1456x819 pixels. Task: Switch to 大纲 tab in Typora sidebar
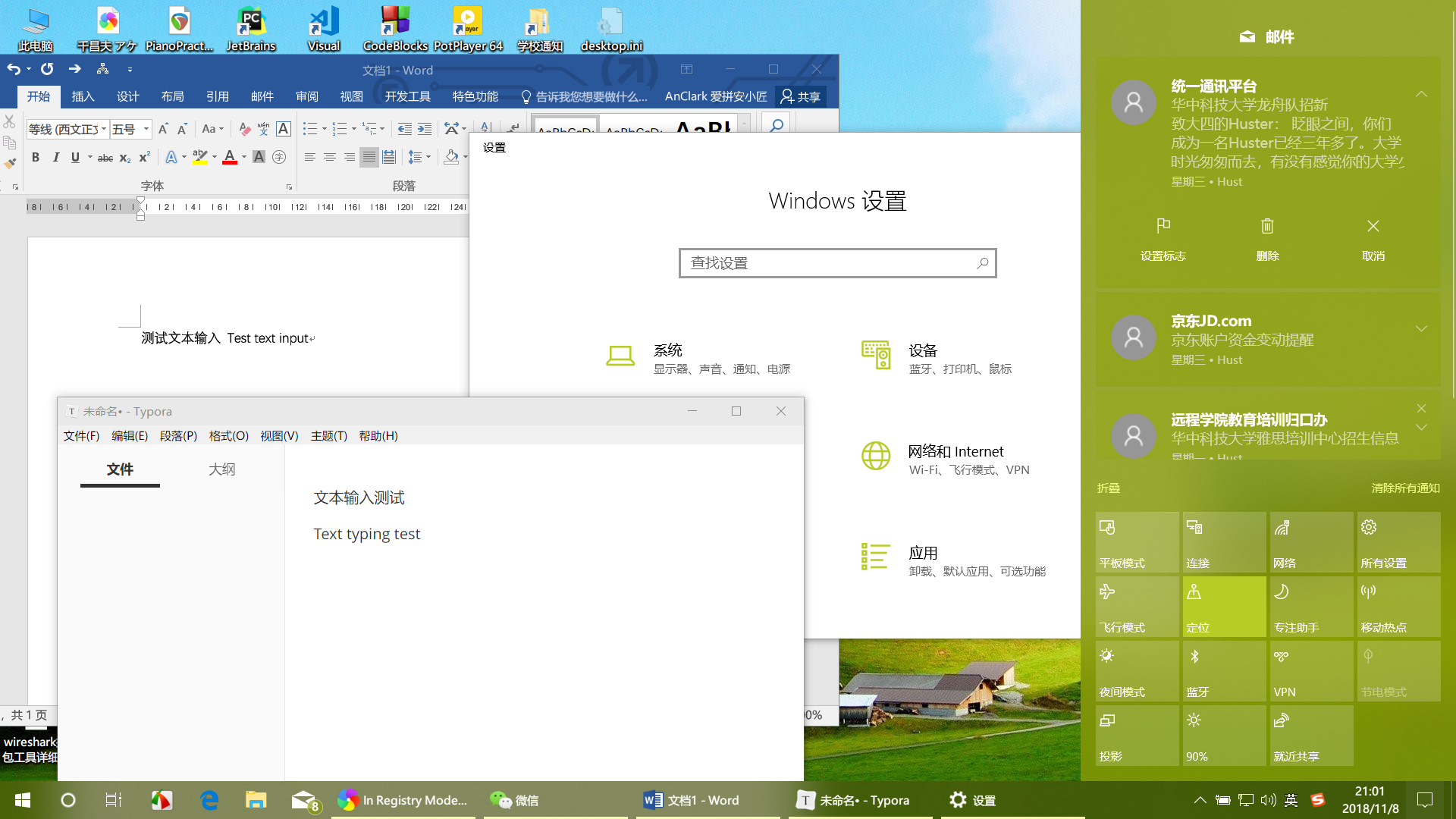coord(221,469)
